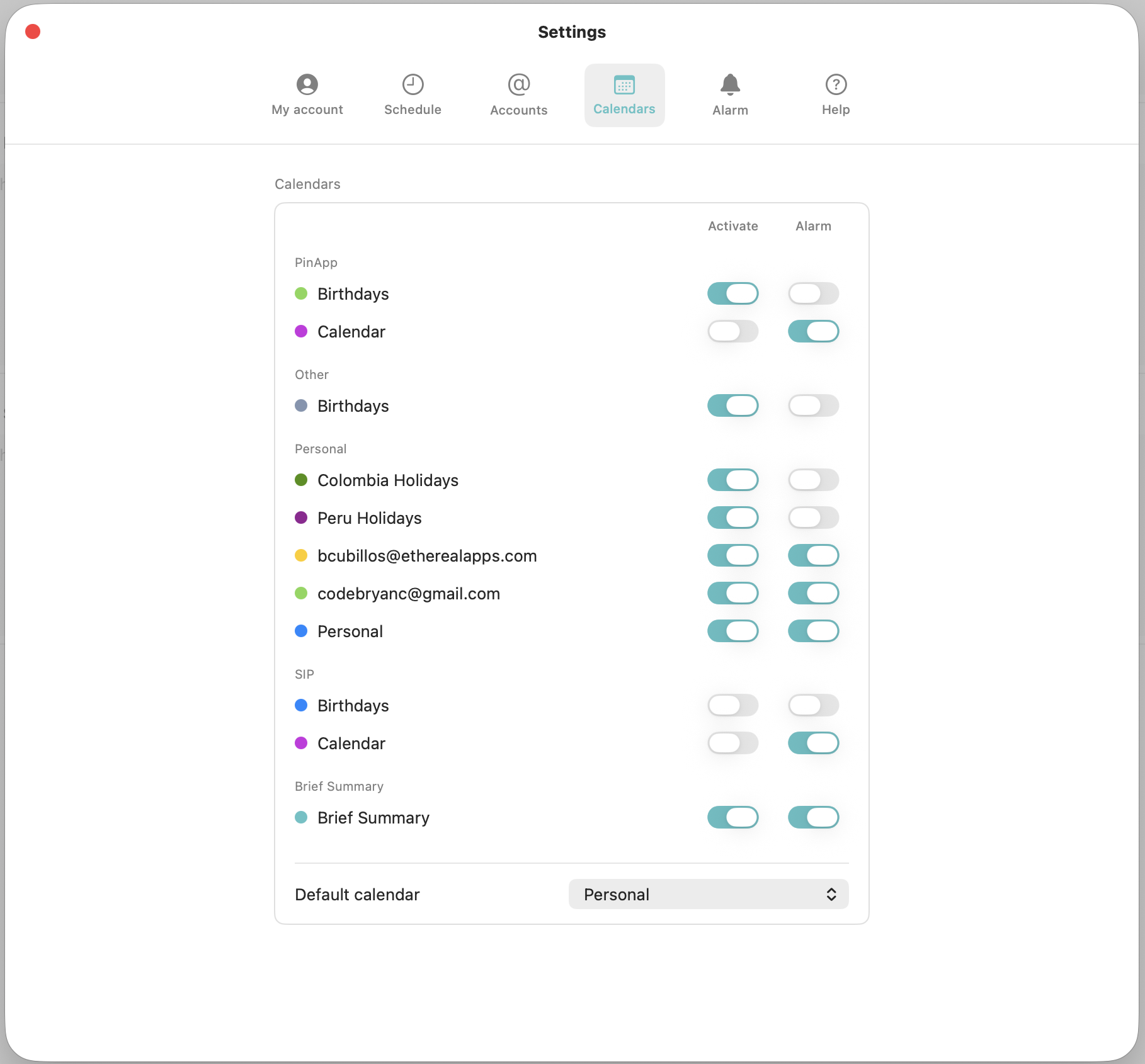Disable Alarm for Brief Summary
The height and width of the screenshot is (1064, 1145).
pyautogui.click(x=814, y=817)
